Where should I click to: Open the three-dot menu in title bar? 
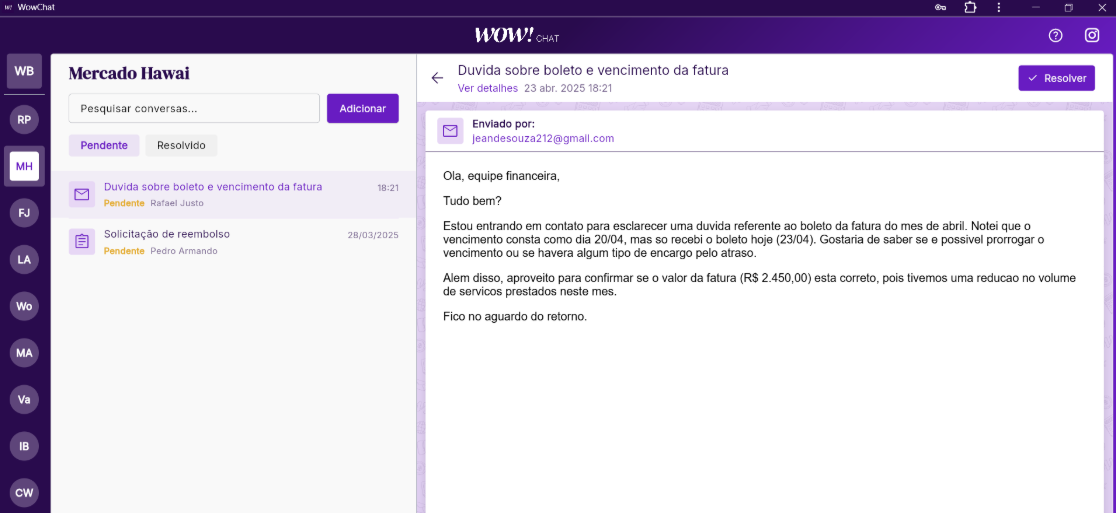(x=998, y=7)
